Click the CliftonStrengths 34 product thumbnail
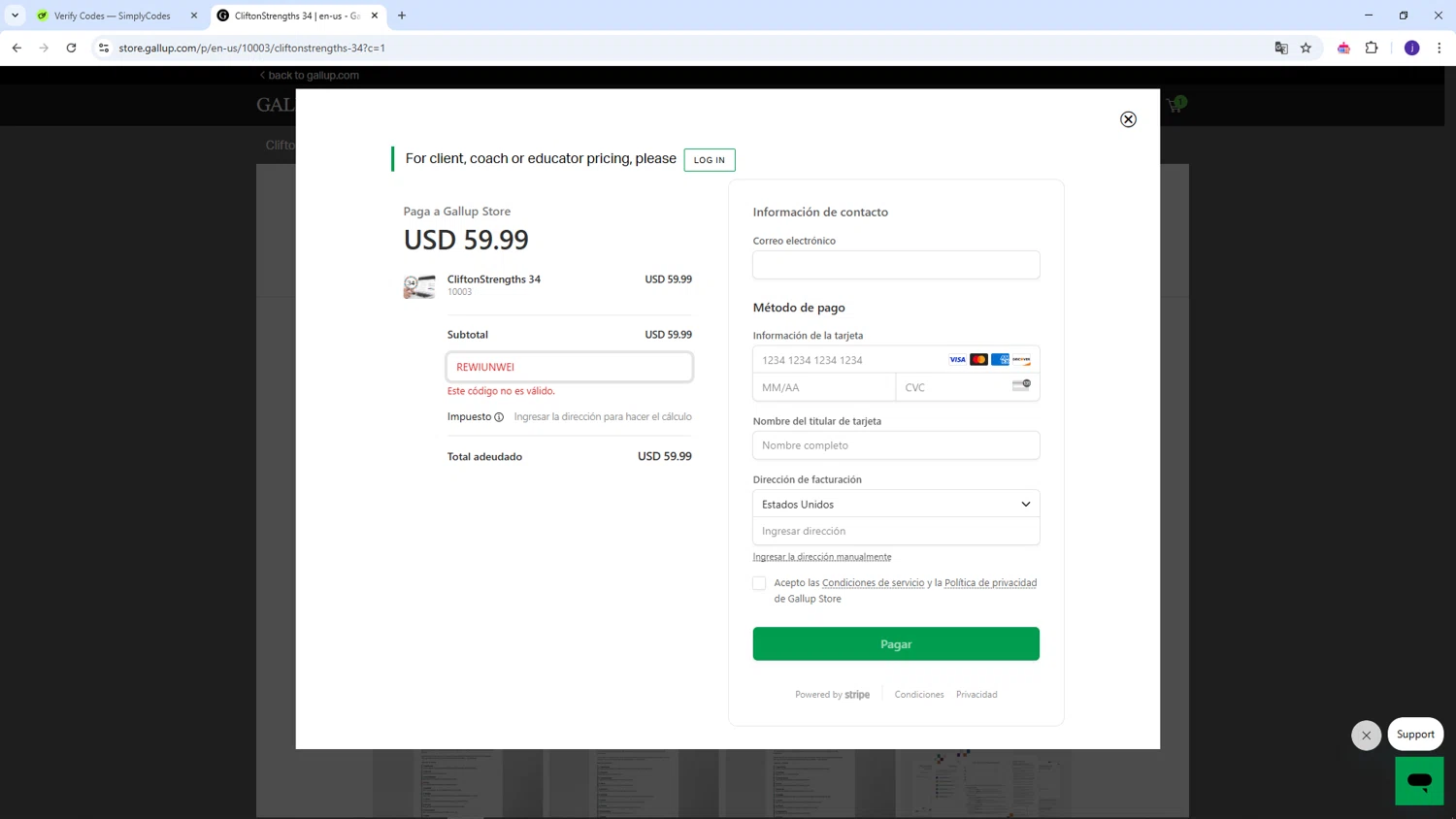The height and width of the screenshot is (819, 1456). pos(419,286)
